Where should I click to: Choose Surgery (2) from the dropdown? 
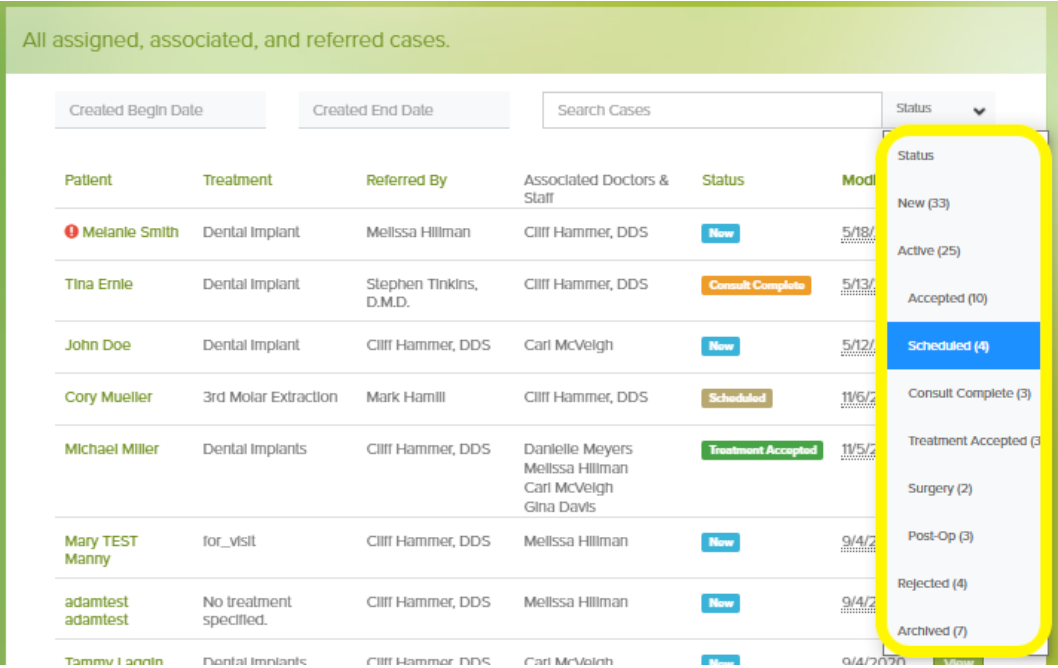[x=939, y=488]
